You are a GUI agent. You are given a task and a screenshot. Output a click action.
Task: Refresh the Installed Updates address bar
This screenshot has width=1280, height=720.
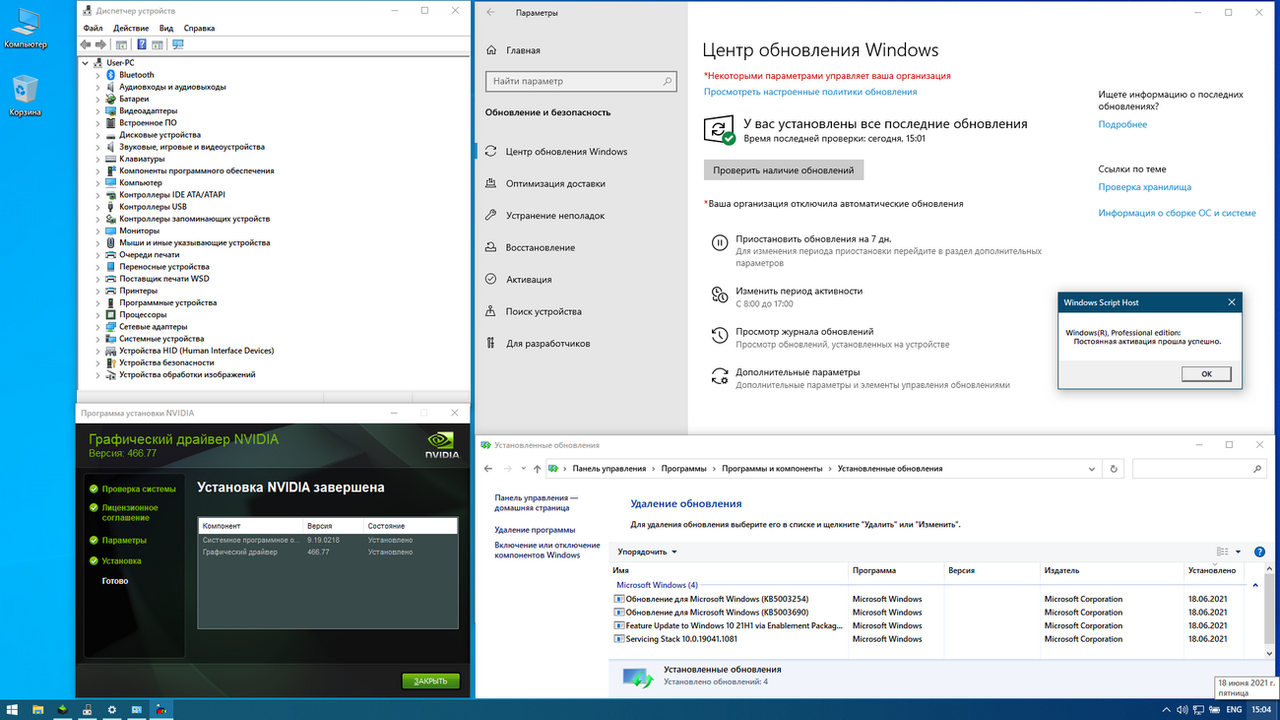(1114, 468)
